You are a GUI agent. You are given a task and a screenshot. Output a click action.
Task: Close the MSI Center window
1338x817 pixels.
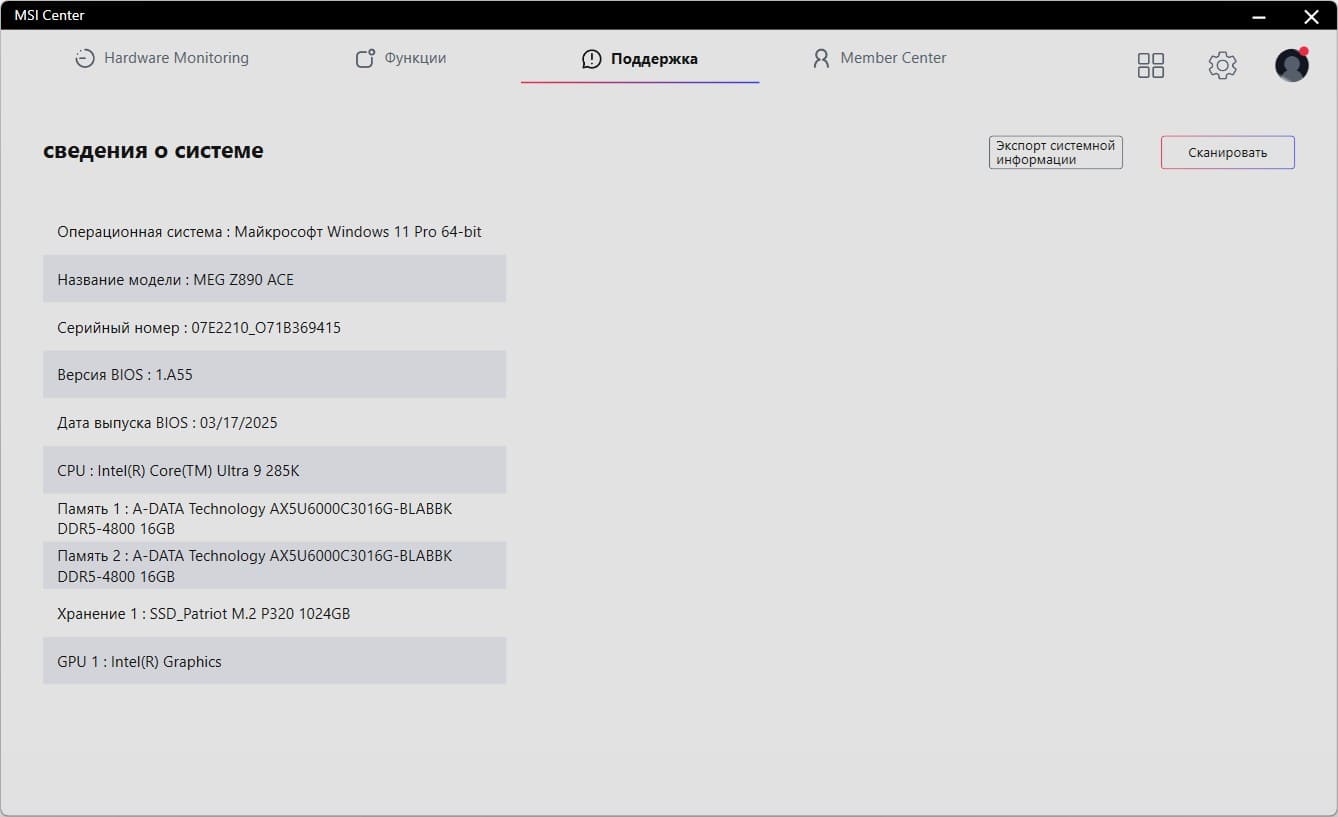coord(1311,16)
